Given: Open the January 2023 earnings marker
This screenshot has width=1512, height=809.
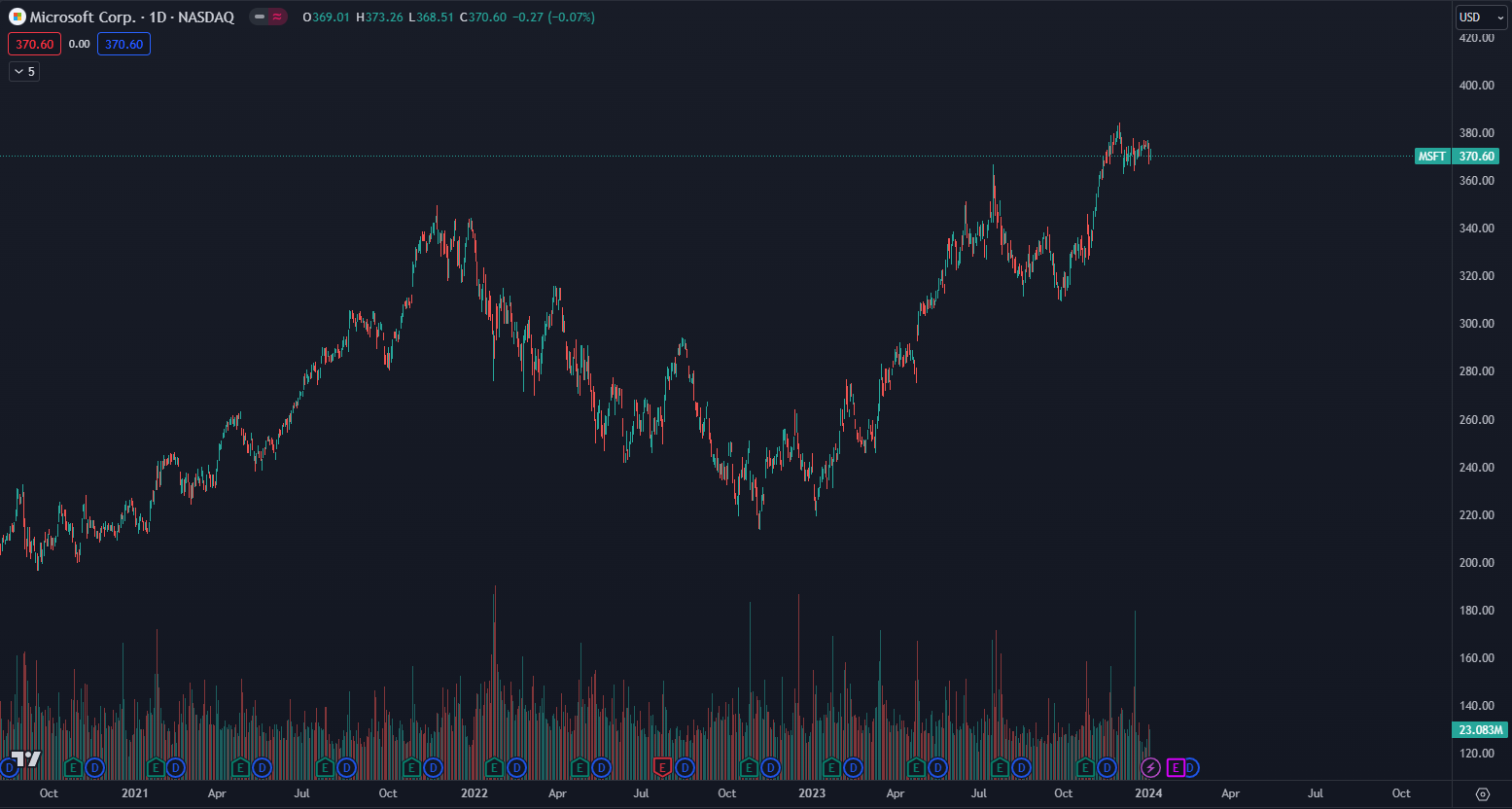Looking at the screenshot, I should coord(830,767).
